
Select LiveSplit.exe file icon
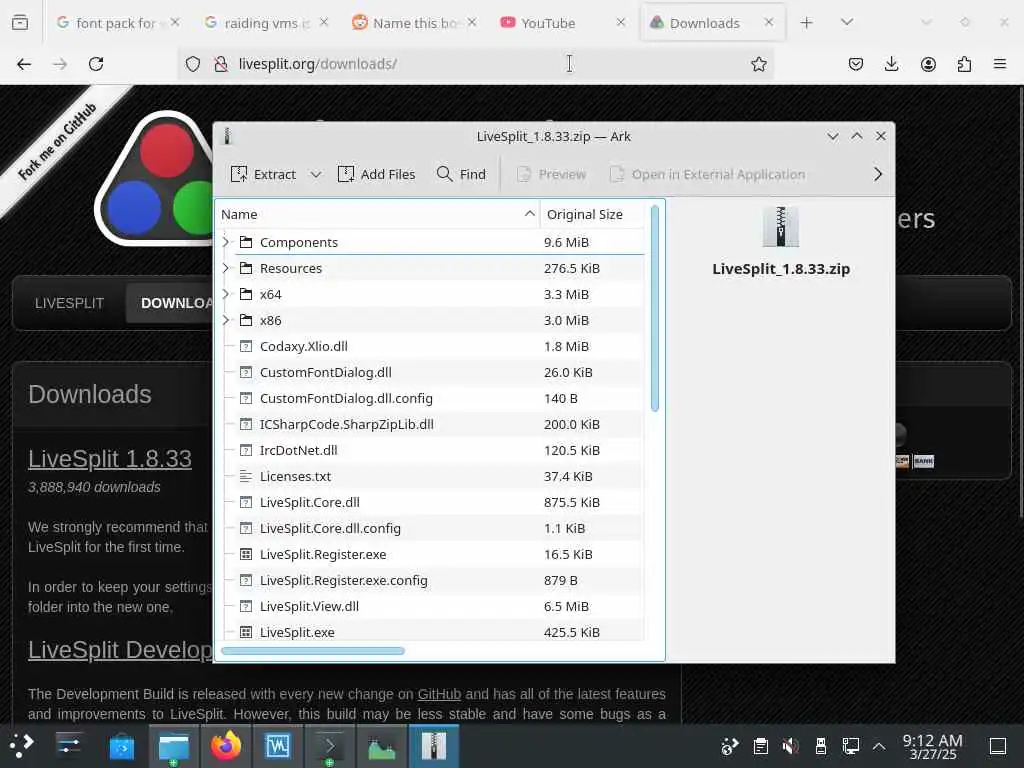pos(246,632)
